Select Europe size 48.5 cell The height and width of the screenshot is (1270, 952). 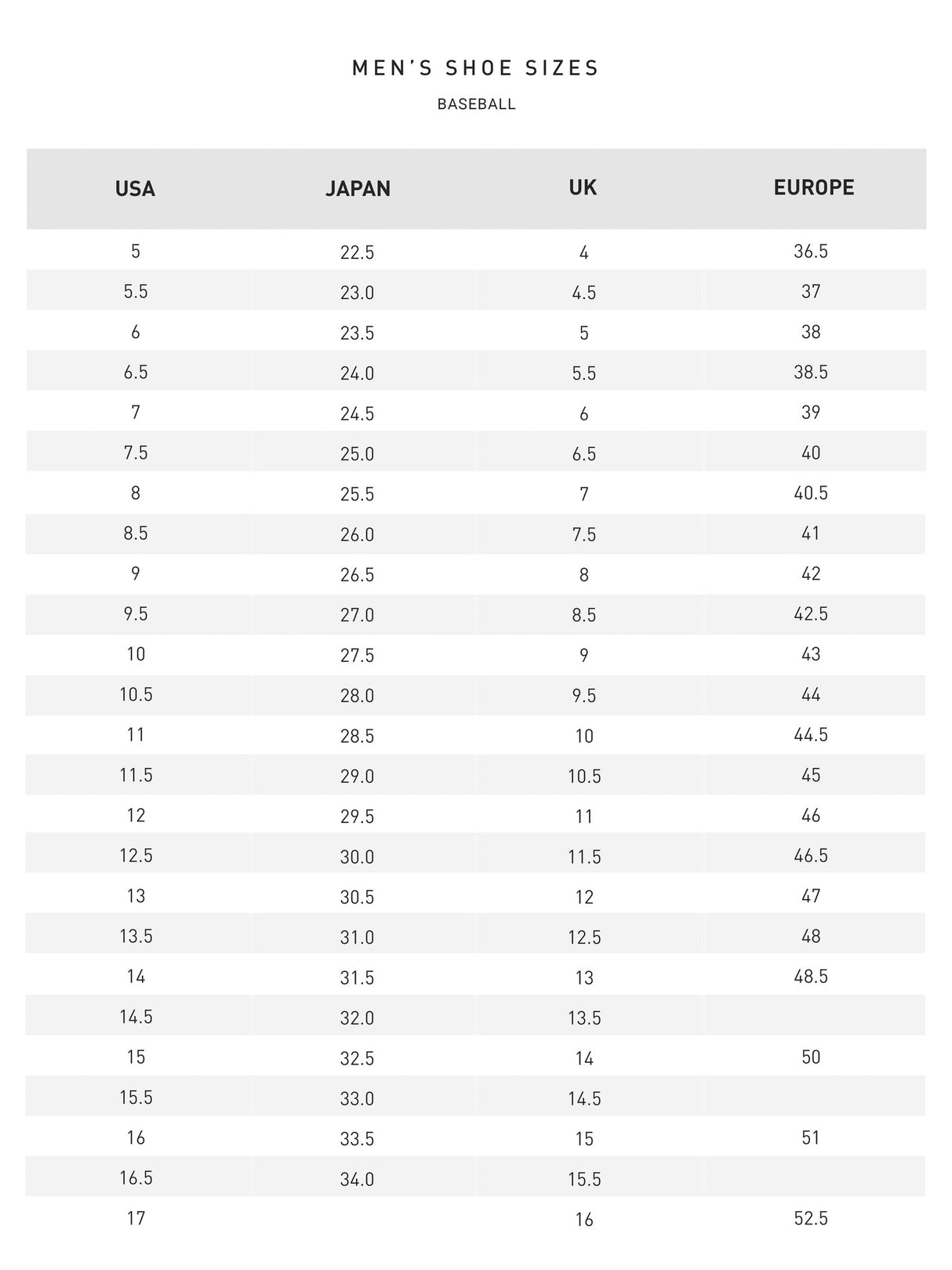point(811,977)
